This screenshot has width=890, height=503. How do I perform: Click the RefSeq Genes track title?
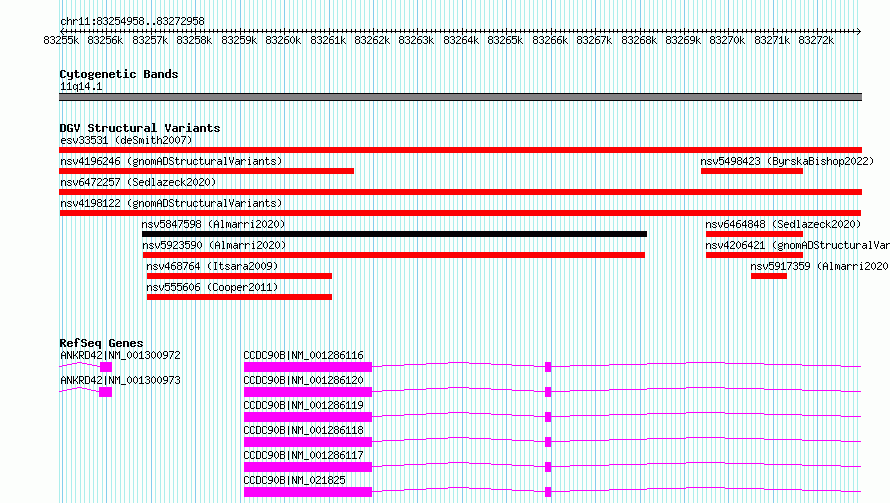pyautogui.click(x=101, y=343)
